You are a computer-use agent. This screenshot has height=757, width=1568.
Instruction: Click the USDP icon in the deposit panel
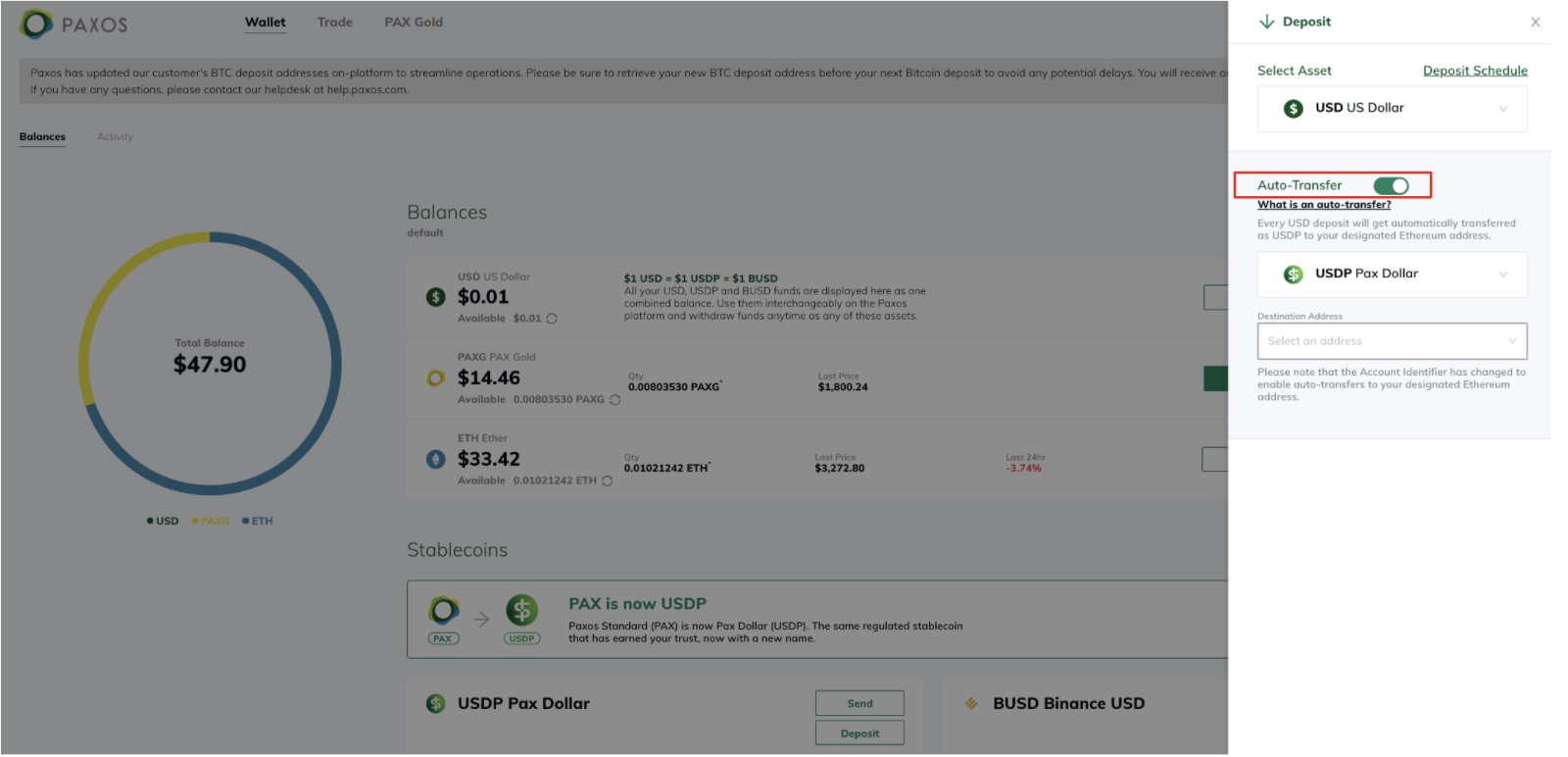click(1293, 275)
